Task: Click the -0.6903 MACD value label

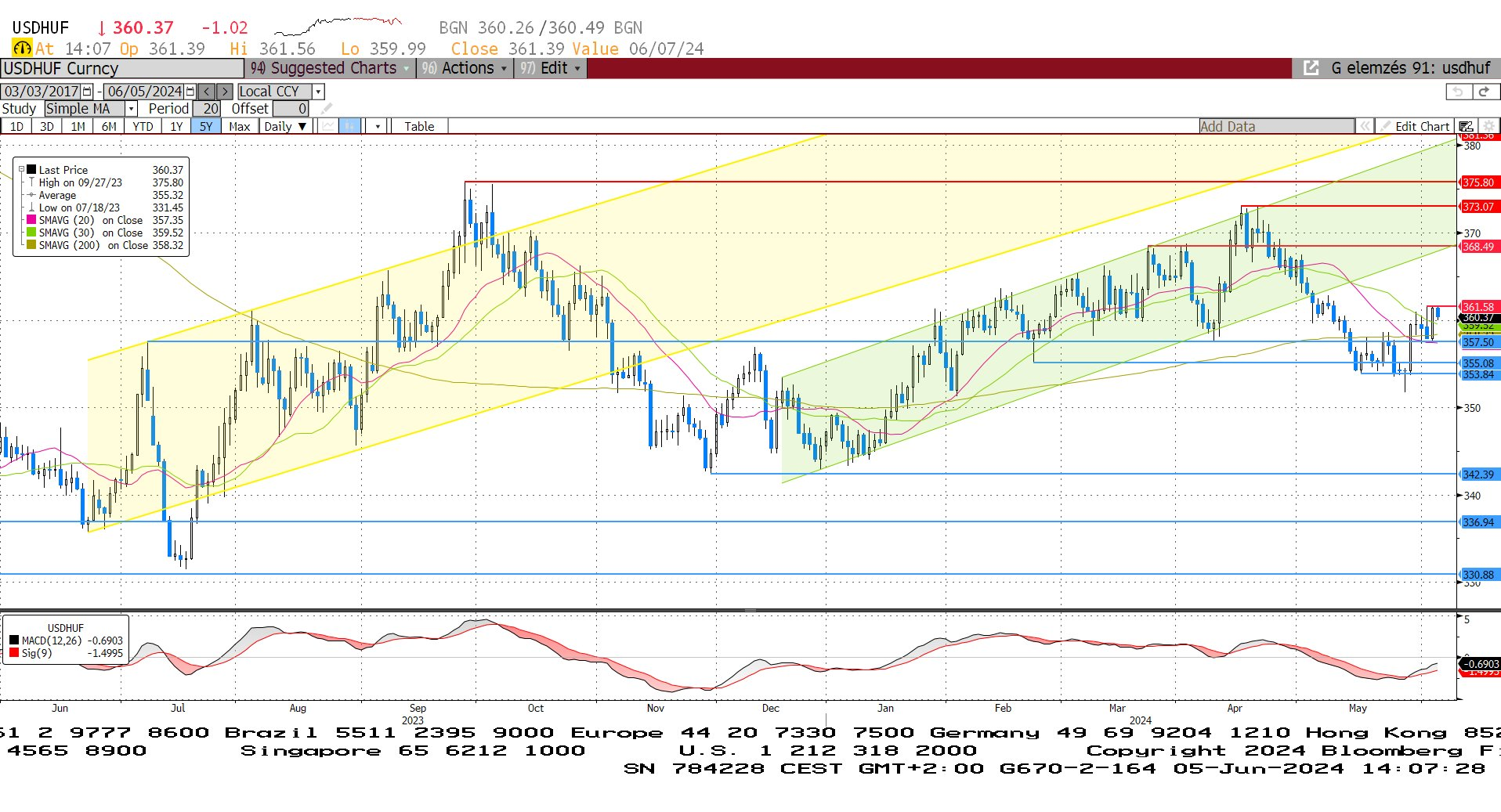Action: pyautogui.click(x=1481, y=664)
